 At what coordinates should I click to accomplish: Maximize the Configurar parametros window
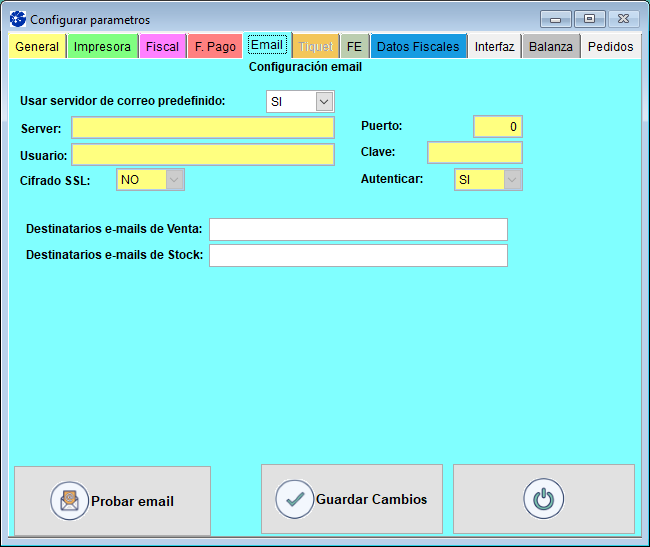589,19
